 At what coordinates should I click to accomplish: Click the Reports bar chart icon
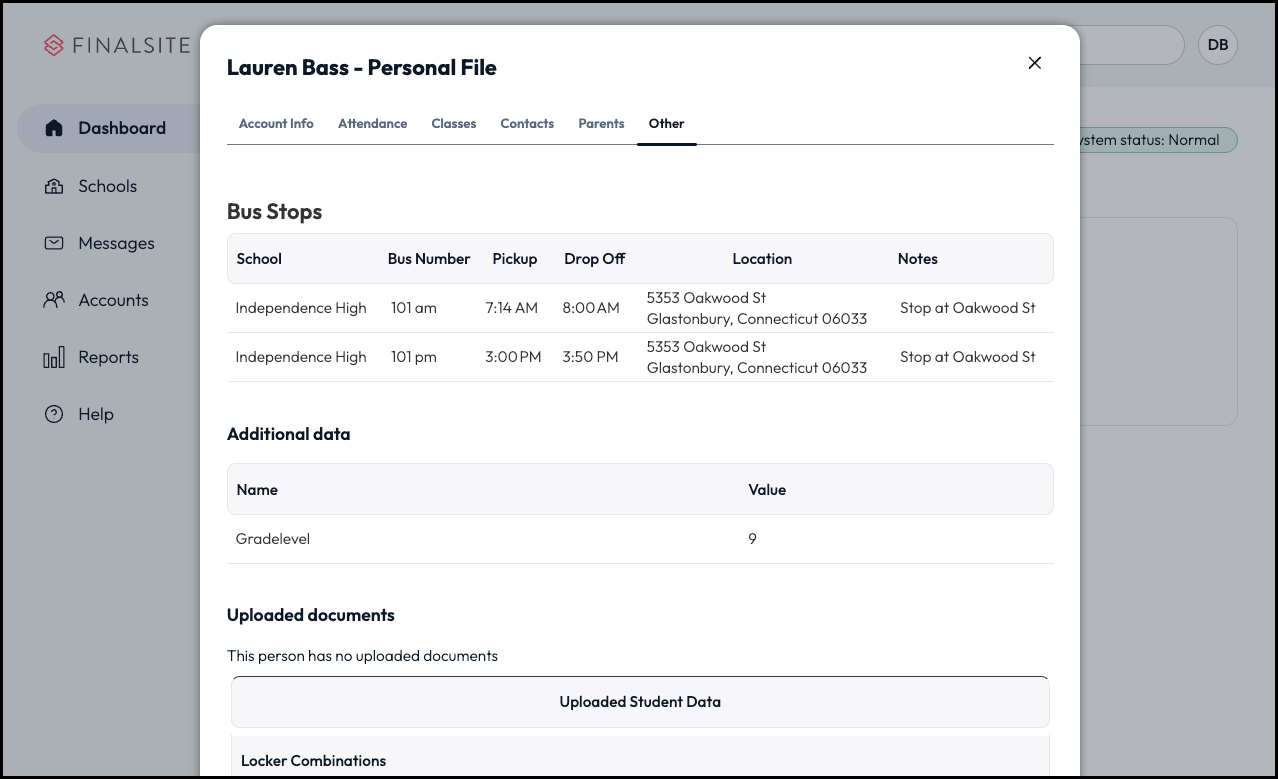54,357
